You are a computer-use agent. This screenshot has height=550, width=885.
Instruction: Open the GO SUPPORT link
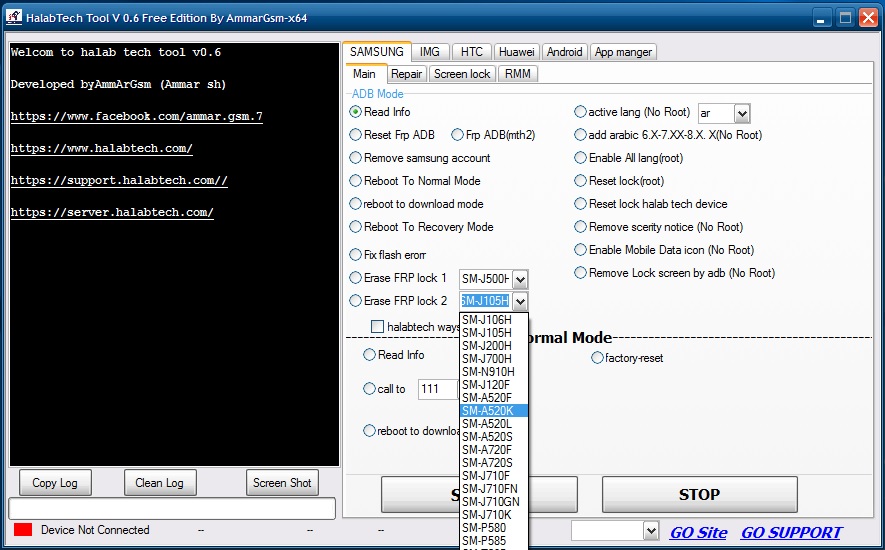point(791,532)
